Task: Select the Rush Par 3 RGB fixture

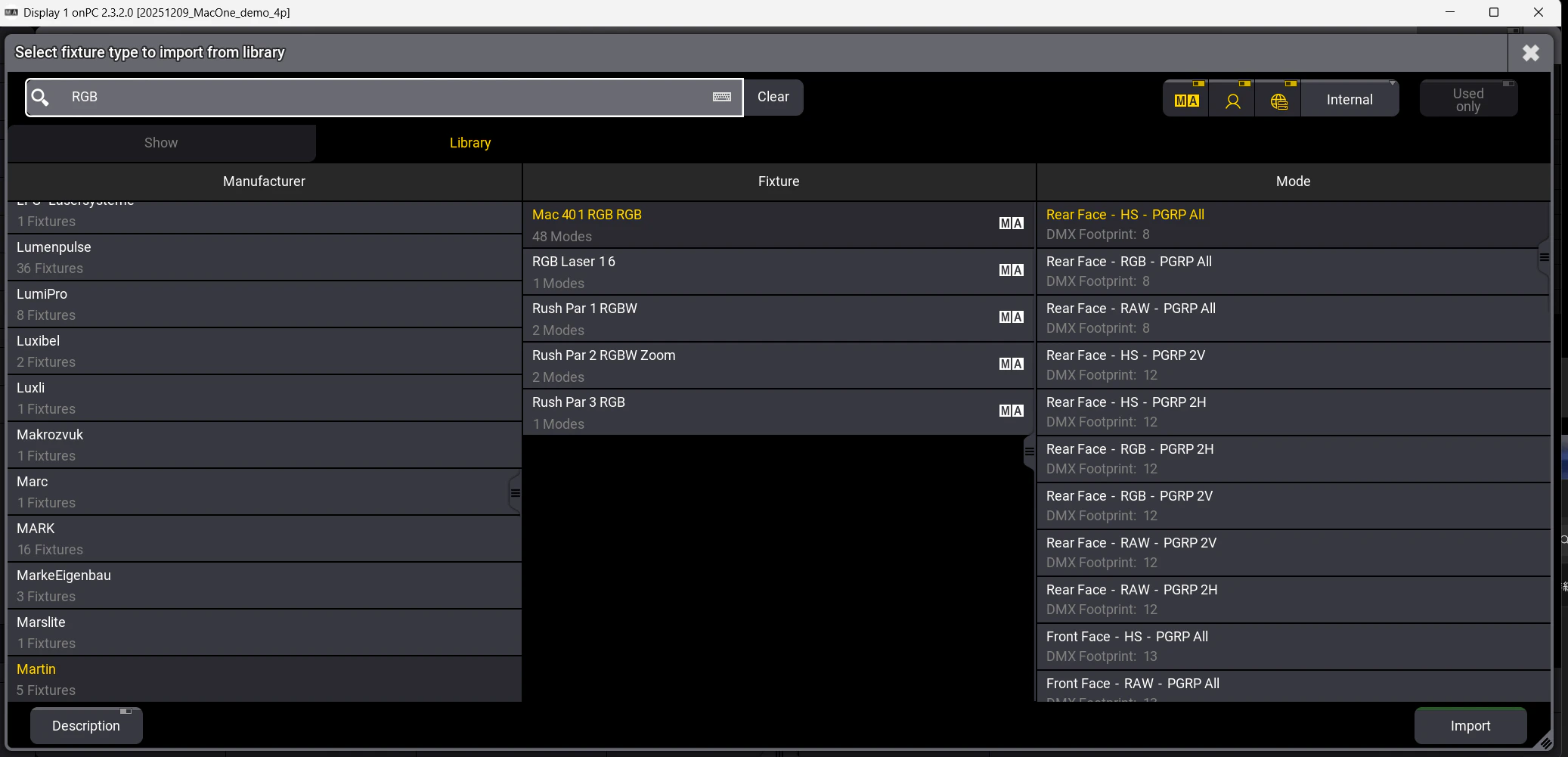Action: 779,413
